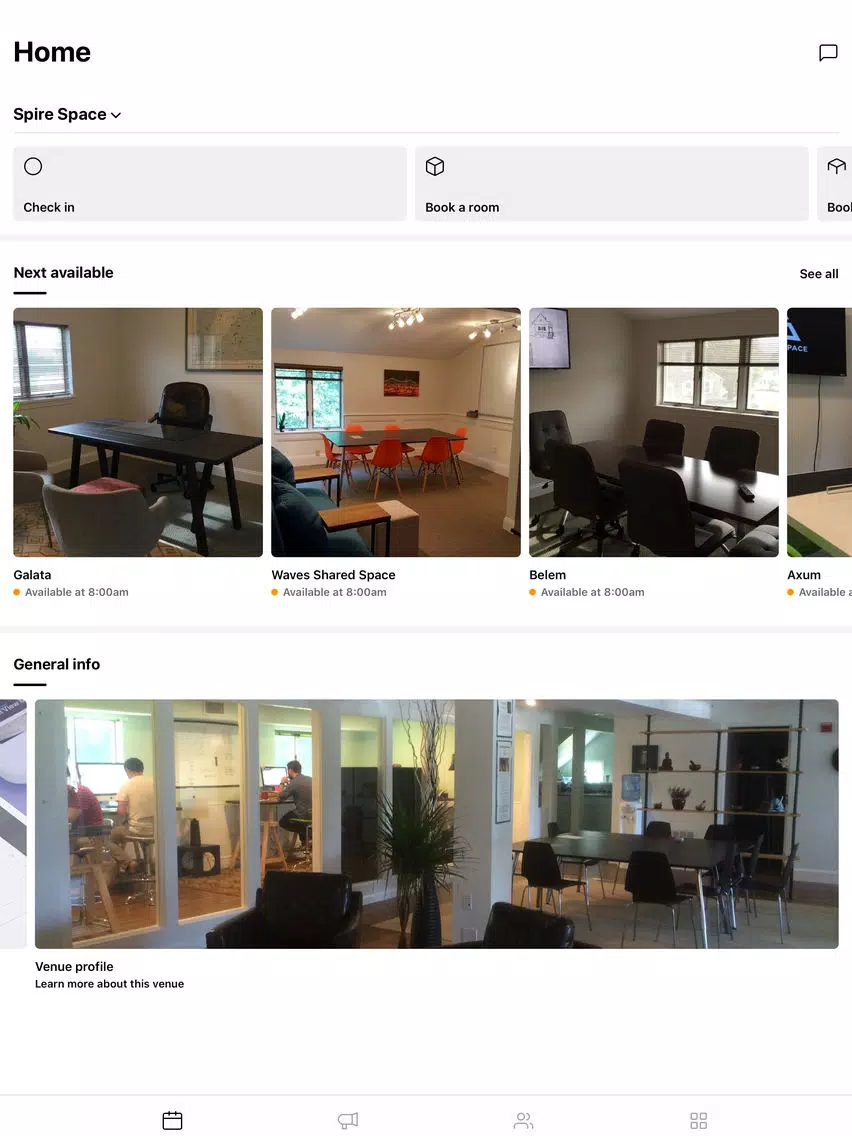Open the megaphone announcements tab
This screenshot has height=1136, width=852.
point(348,1120)
